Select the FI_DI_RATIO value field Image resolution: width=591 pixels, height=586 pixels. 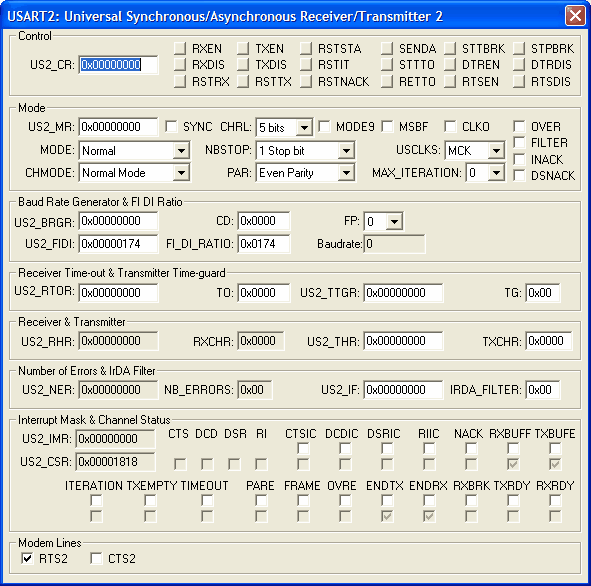coord(264,244)
